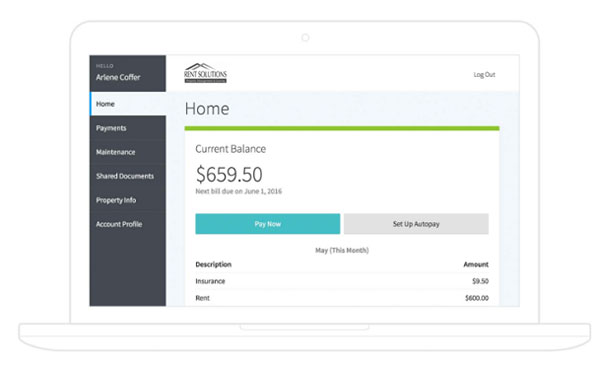Image resolution: width=596 pixels, height=375 pixels.
Task: Go to Payments in the sidebar
Action: point(128,128)
